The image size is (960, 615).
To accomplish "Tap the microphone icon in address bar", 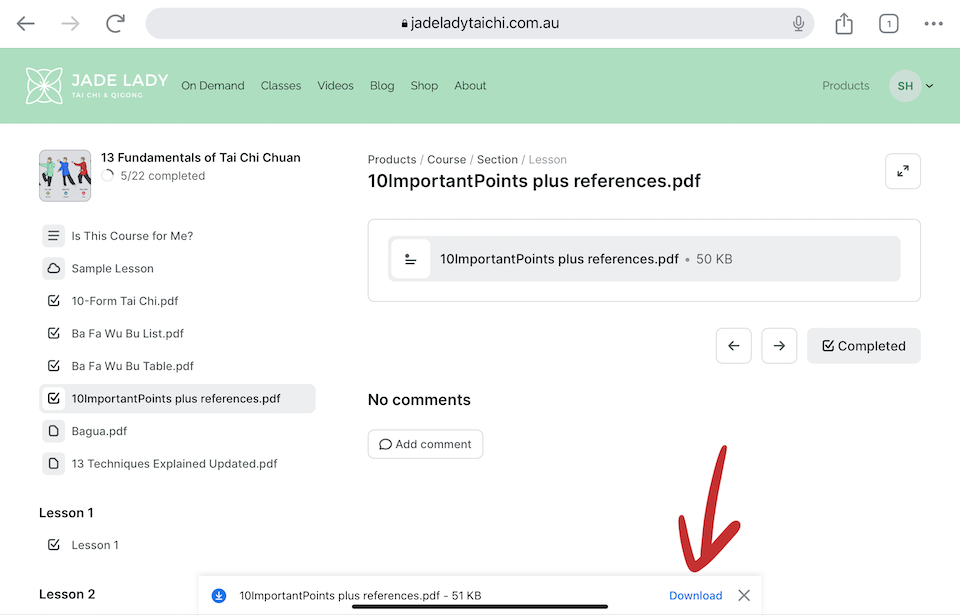I will click(x=798, y=23).
